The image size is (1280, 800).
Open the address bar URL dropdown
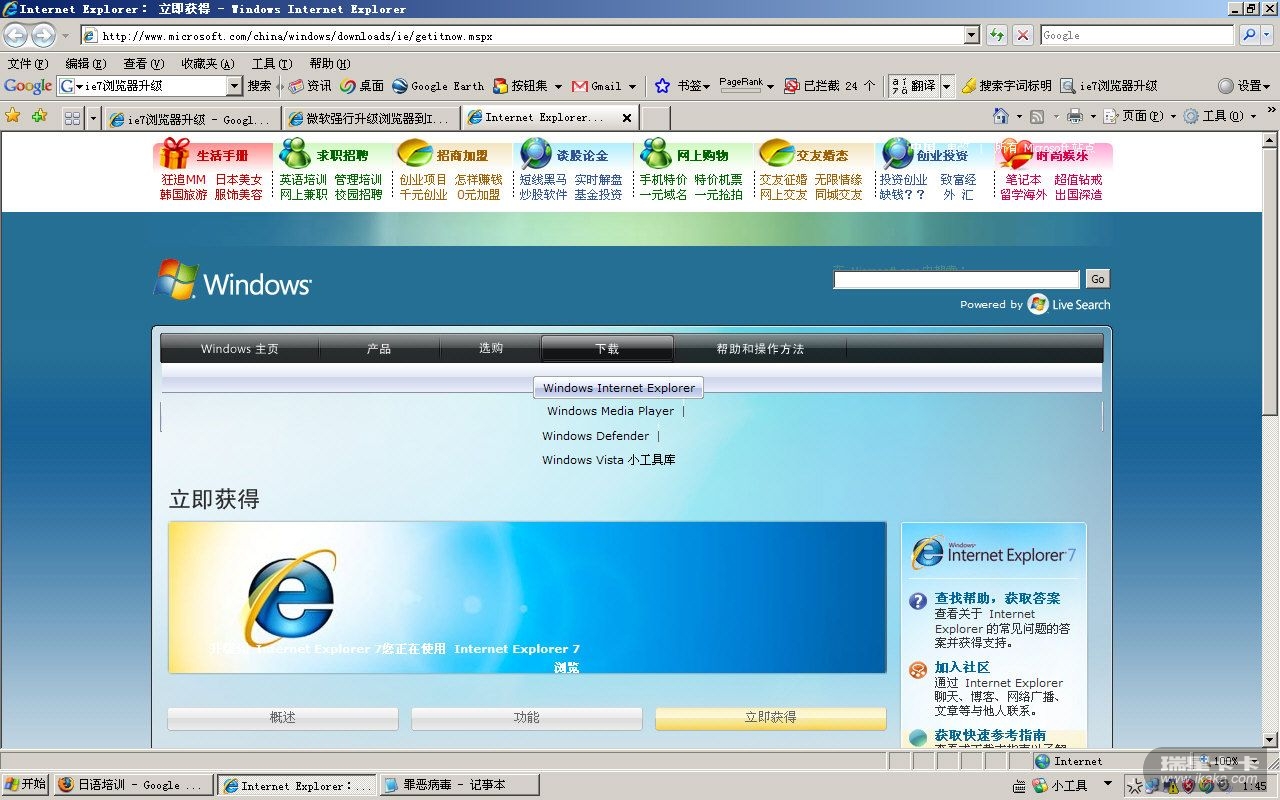[x=971, y=35]
